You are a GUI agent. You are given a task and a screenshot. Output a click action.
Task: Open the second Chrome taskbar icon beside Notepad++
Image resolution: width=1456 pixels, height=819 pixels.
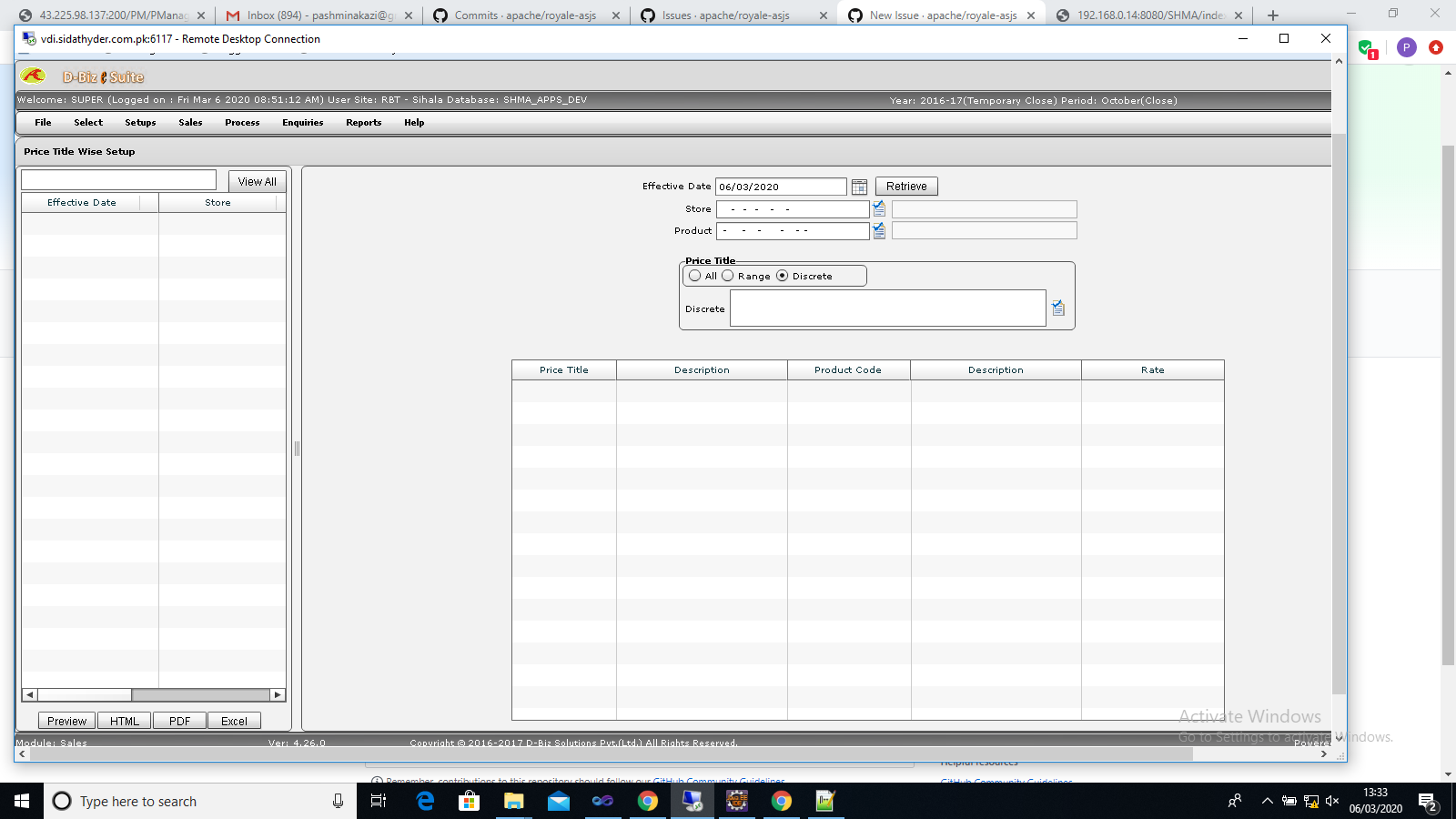click(x=781, y=801)
